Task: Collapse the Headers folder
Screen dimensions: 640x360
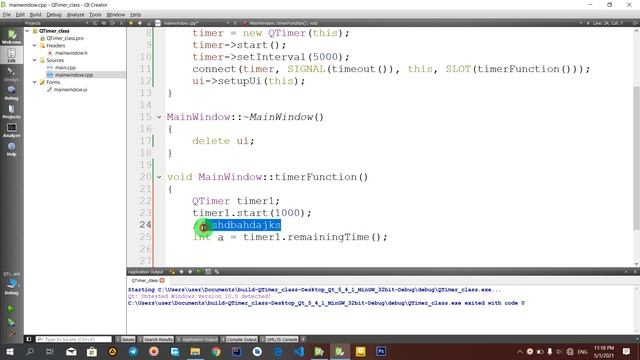Action: (x=35, y=46)
